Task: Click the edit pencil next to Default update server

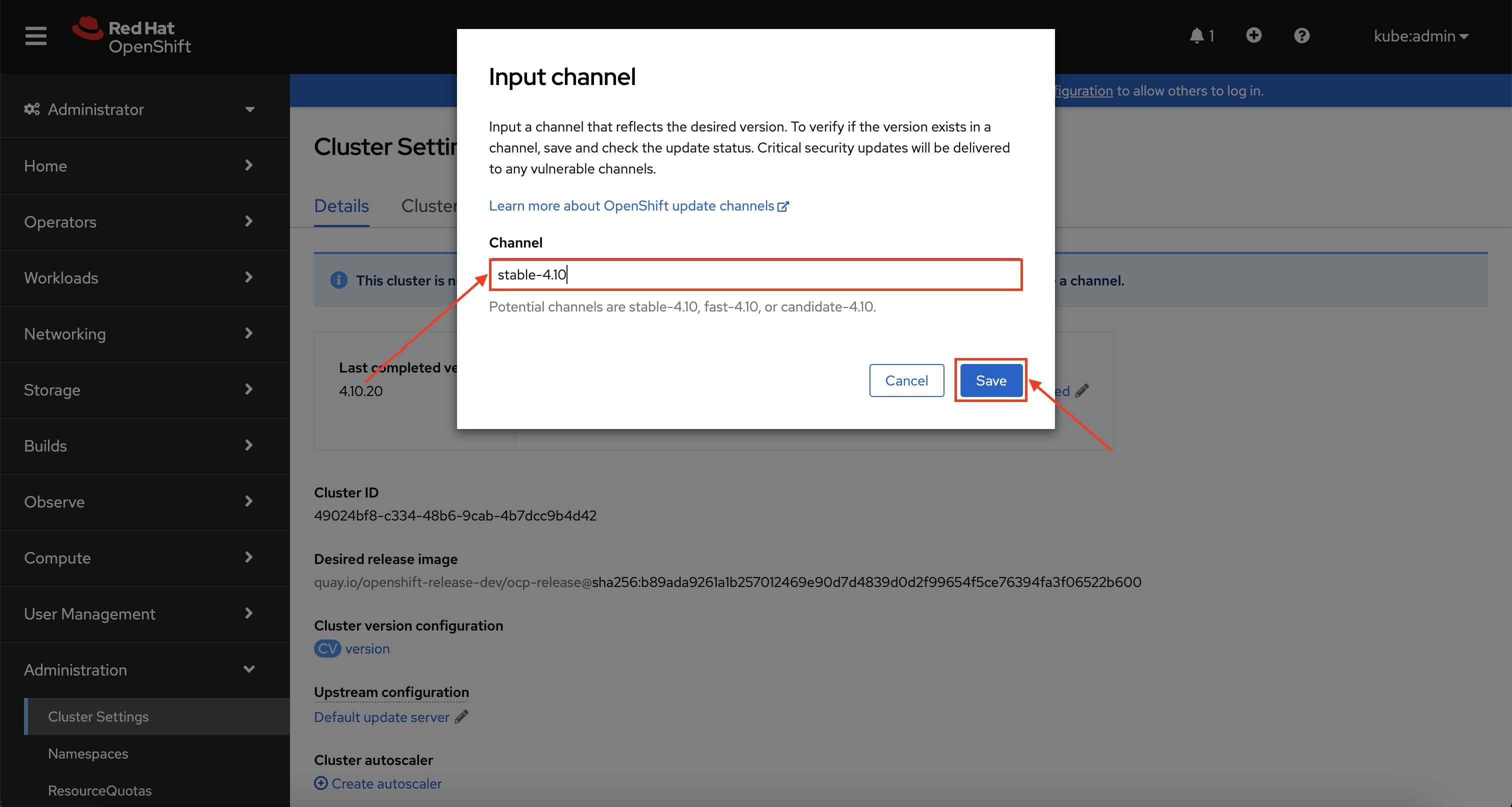Action: coord(461,717)
